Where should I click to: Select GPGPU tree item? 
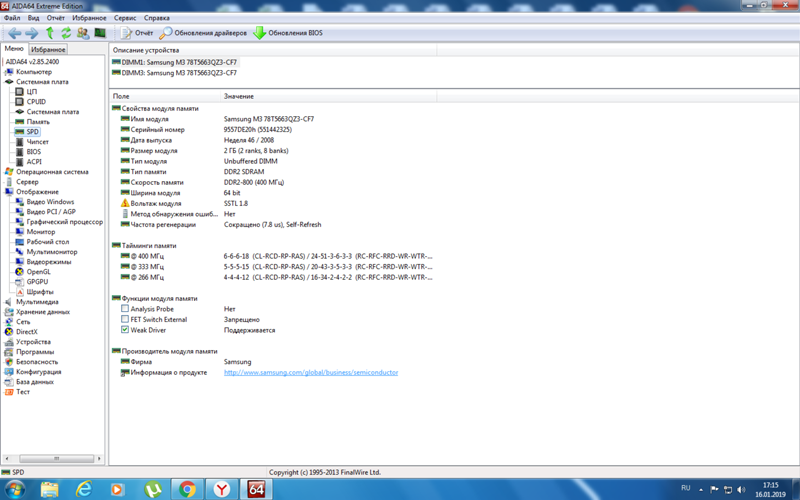[x=37, y=282]
